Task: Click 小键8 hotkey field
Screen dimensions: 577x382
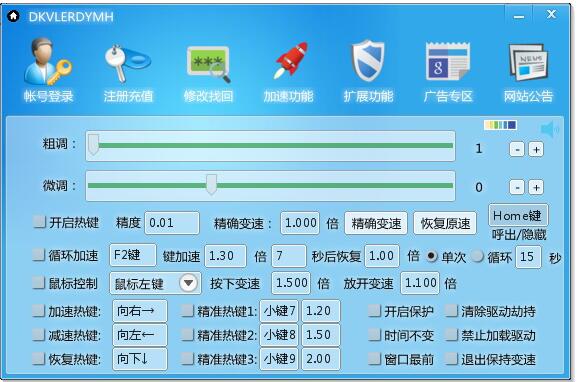Action: (x=280, y=335)
